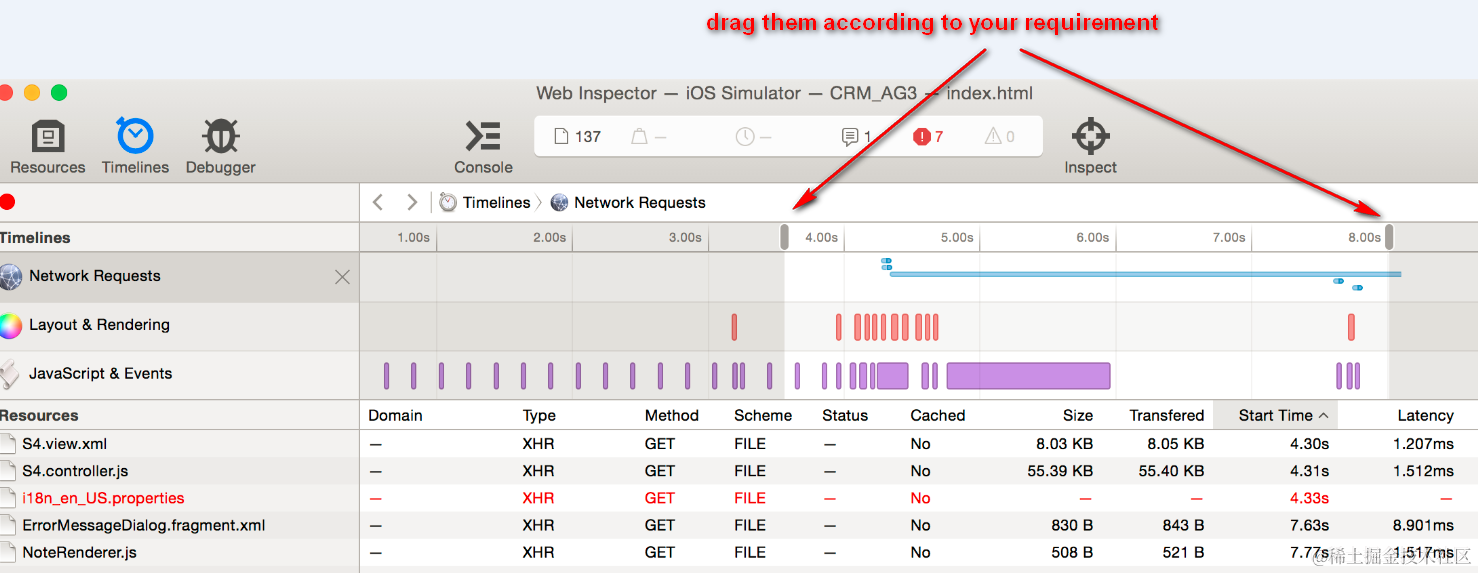
Task: Click the long blue network request bar
Action: (x=1145, y=274)
